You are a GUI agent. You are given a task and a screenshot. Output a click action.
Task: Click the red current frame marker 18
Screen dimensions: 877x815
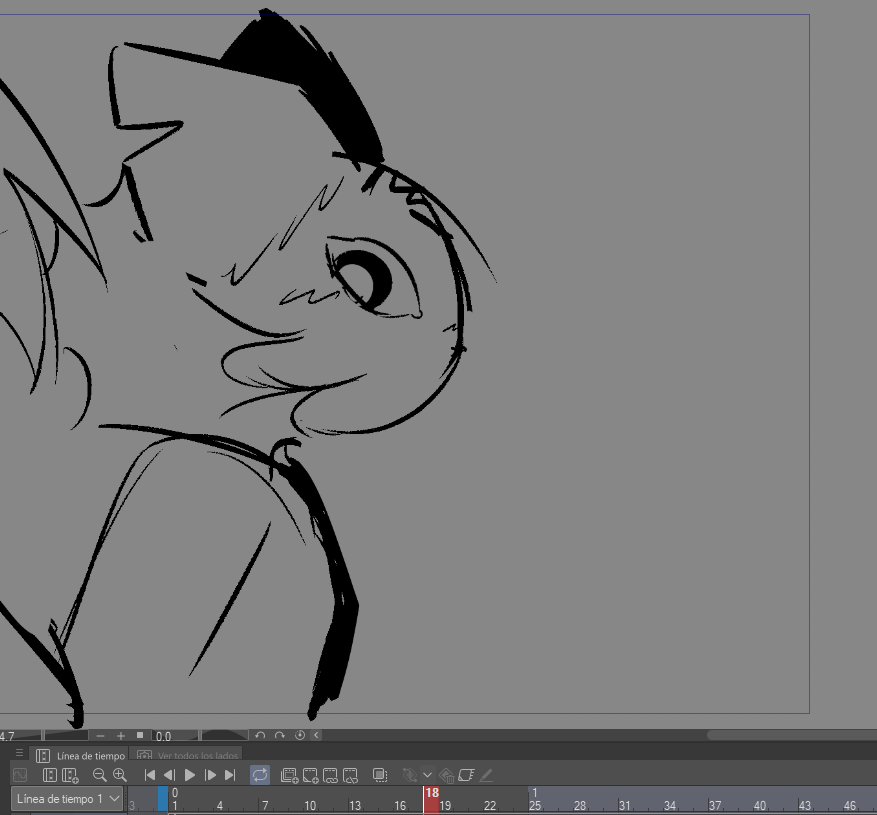point(431,799)
